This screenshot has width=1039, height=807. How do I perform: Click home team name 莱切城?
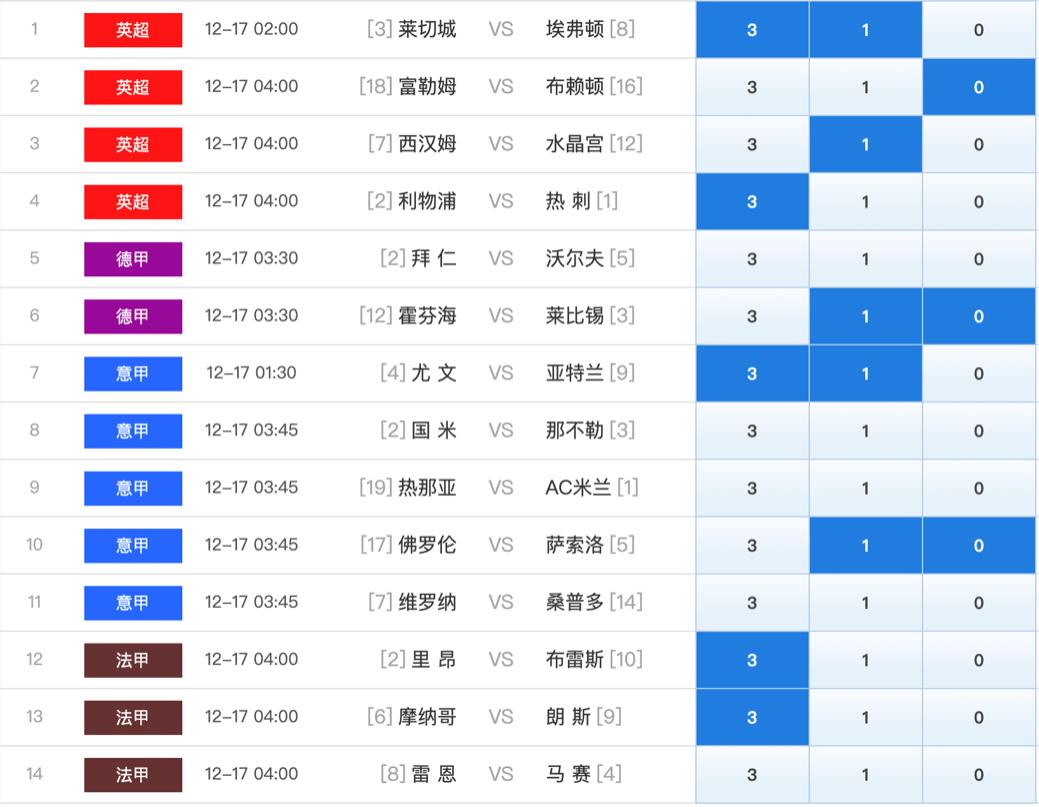(x=427, y=29)
